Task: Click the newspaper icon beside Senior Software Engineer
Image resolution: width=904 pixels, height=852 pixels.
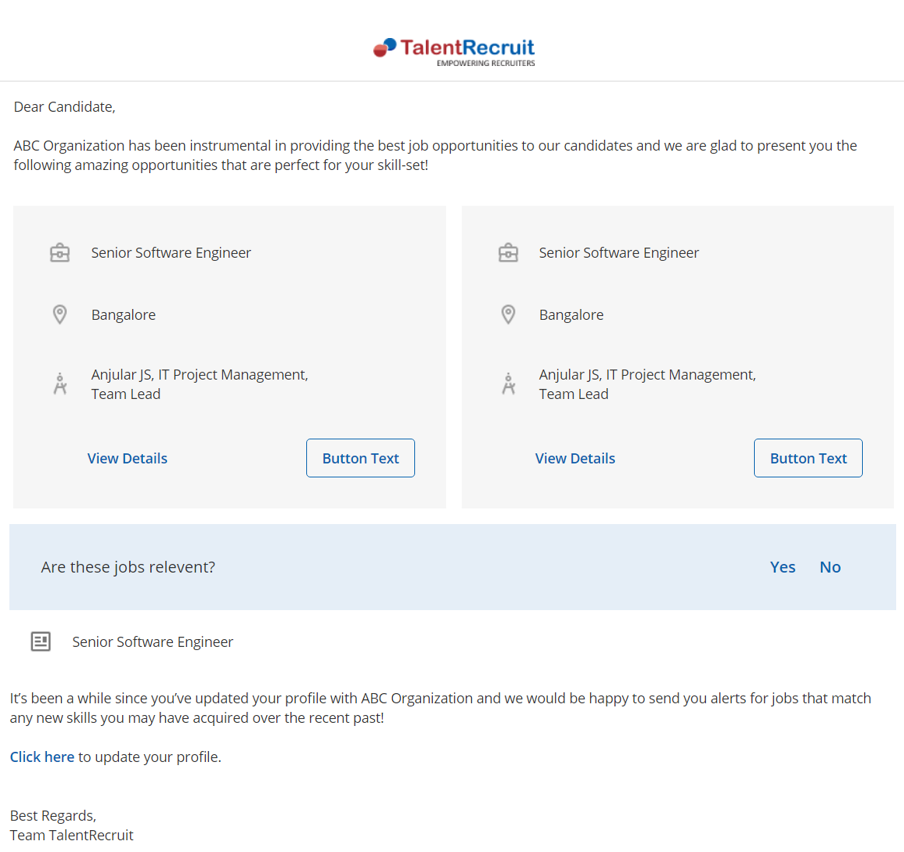Action: 41,642
